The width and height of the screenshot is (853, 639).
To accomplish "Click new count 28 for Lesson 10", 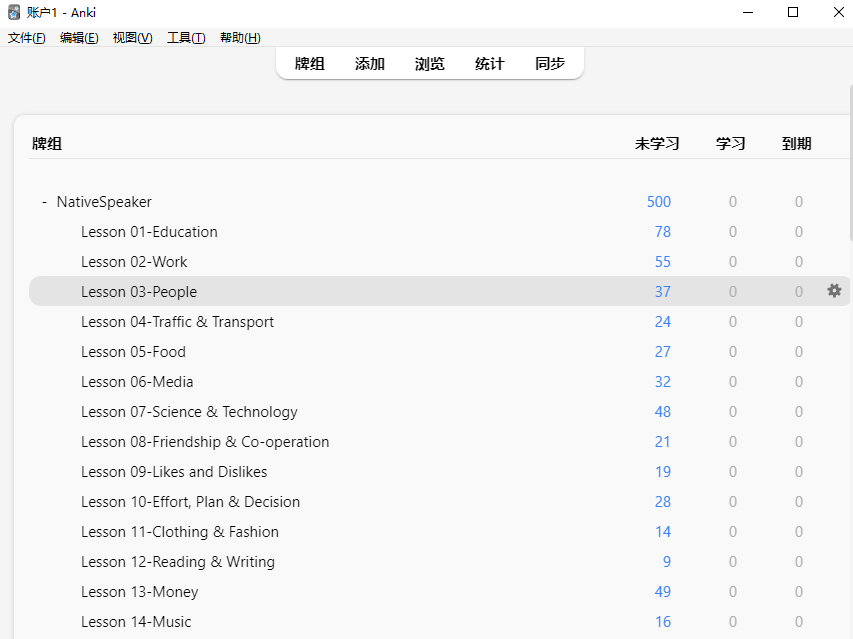I will pos(663,501).
